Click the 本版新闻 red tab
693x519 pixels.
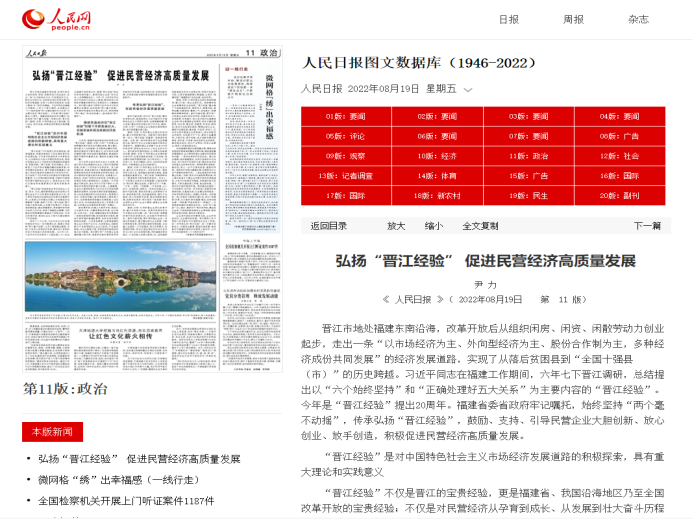tap(53, 432)
